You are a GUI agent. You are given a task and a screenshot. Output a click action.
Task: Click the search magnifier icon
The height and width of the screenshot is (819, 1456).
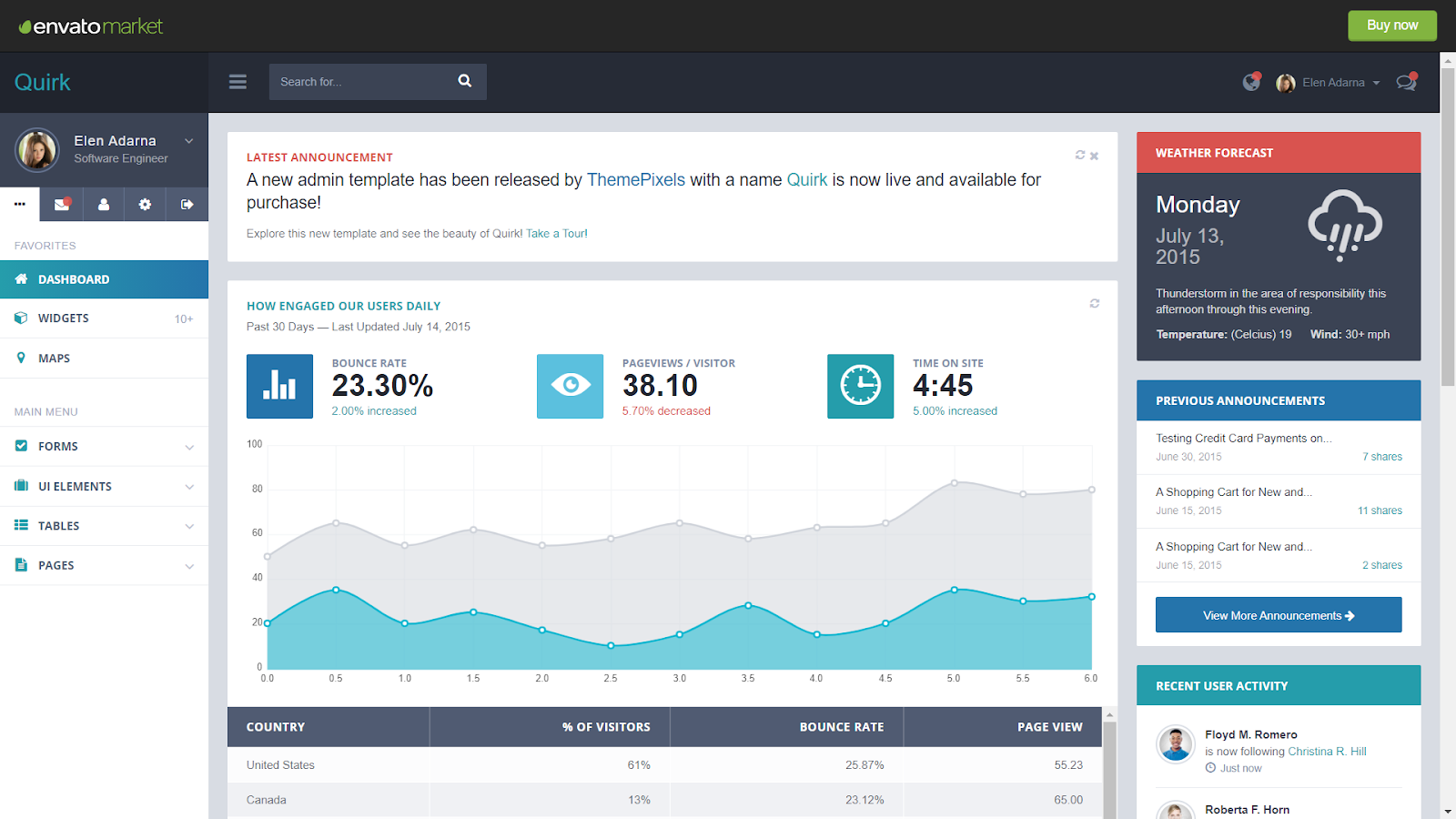coord(465,81)
